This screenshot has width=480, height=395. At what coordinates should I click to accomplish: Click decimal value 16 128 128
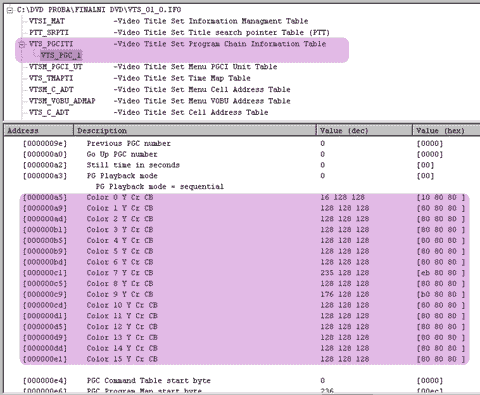click(343, 197)
